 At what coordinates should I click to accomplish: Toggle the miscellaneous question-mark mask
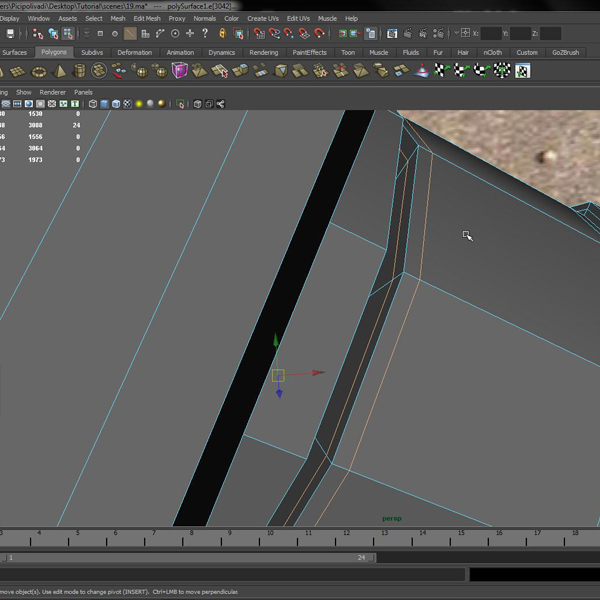(205, 33)
